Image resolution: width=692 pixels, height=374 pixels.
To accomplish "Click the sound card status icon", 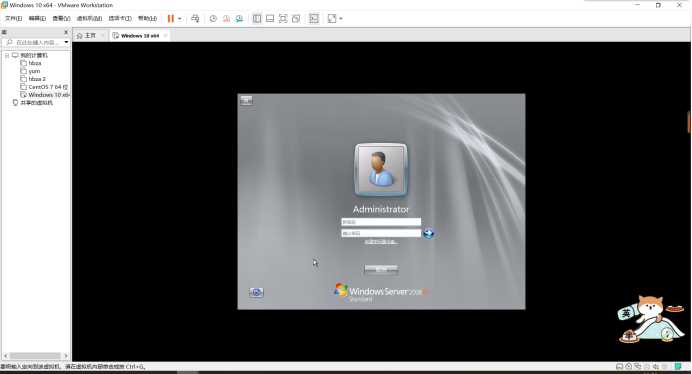I will click(x=656, y=366).
